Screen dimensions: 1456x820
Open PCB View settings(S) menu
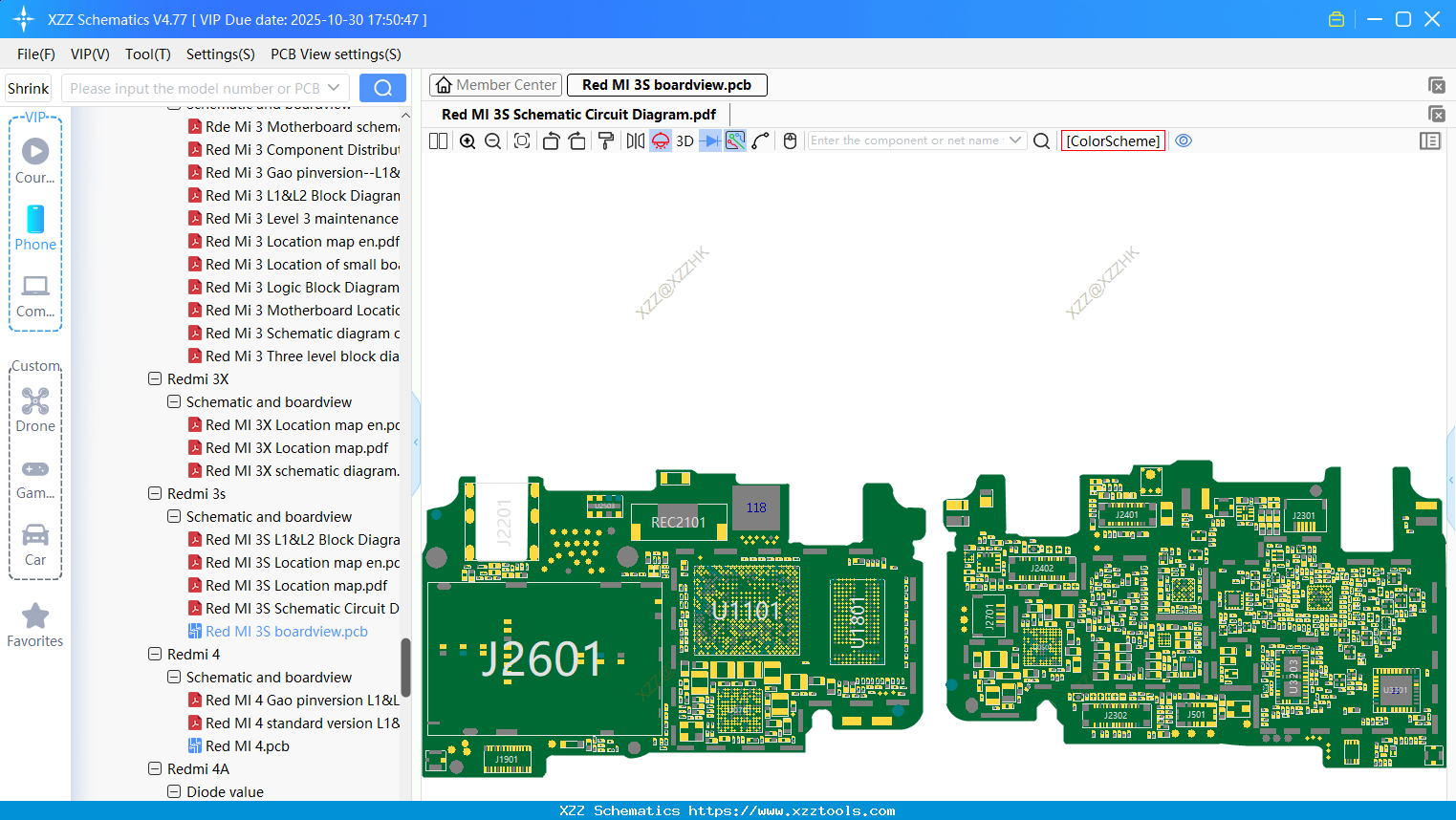(x=336, y=54)
